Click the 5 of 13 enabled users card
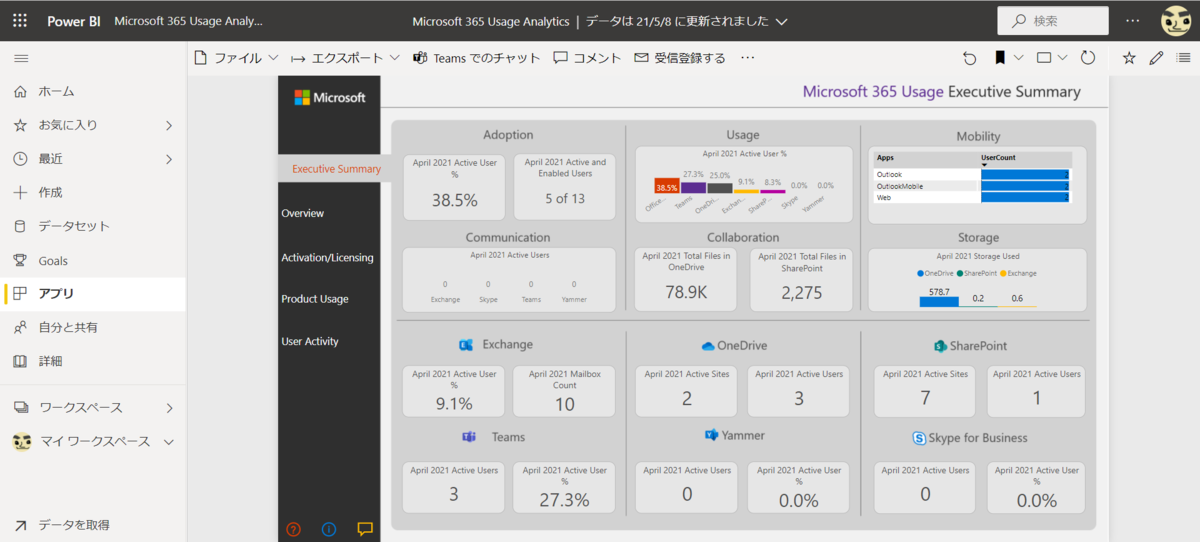Image resolution: width=1200 pixels, height=542 pixels. click(x=565, y=186)
